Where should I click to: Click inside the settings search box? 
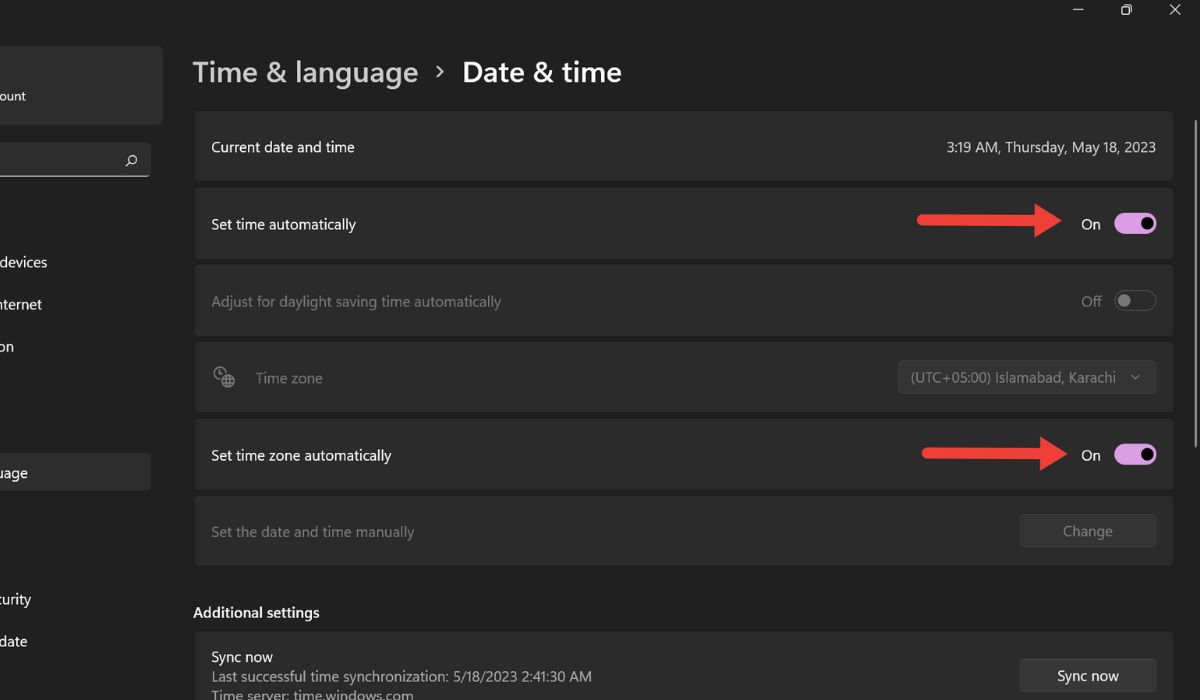click(60, 159)
